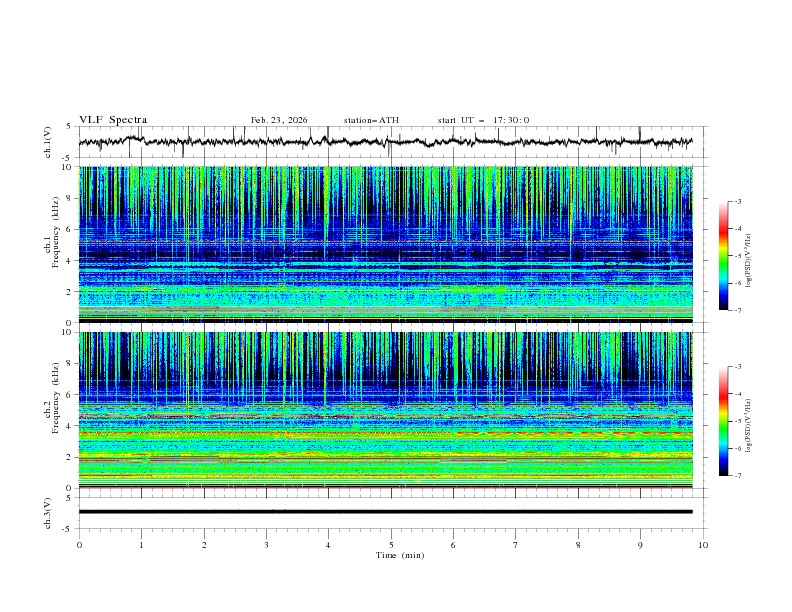The image size is (792, 612).
Task: Click the ch.1 spectrogram panel
Action: 385,244
